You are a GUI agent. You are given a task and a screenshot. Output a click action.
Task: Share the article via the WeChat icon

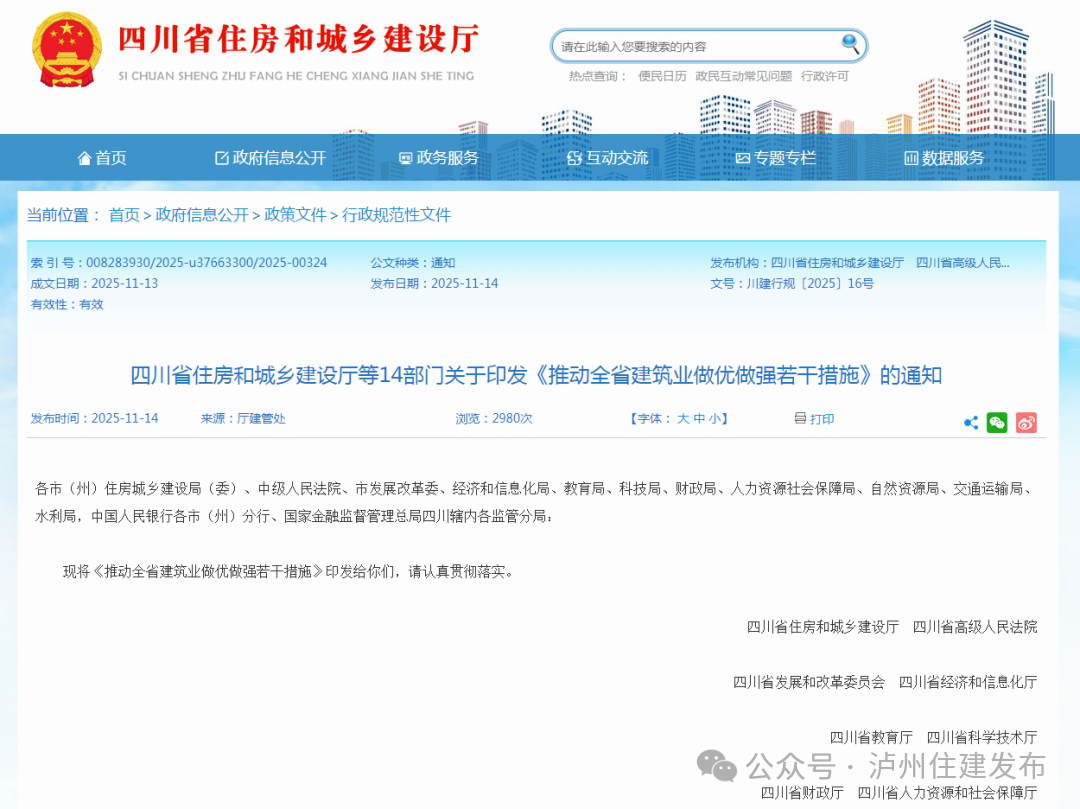tap(996, 423)
